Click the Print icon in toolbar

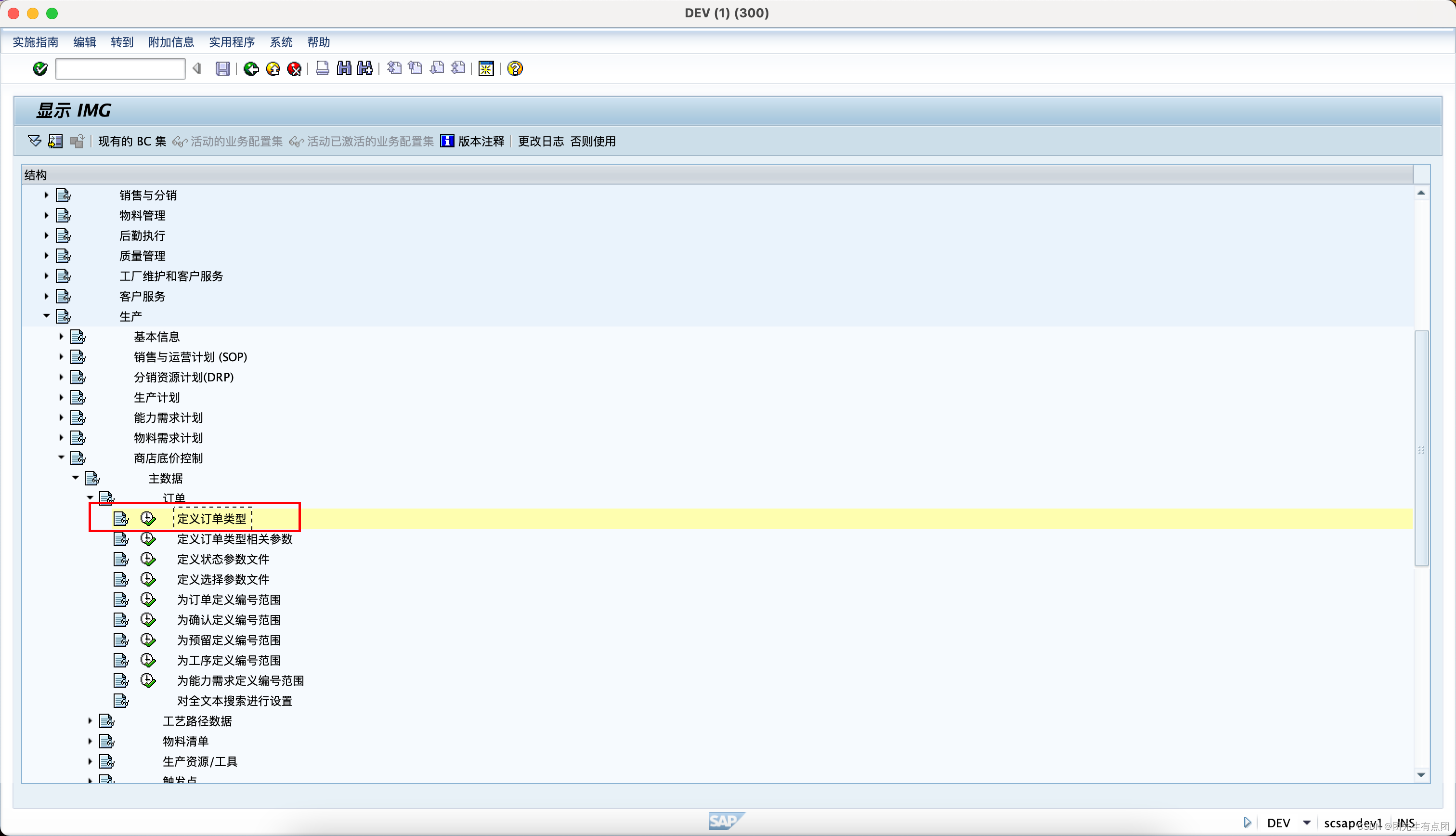click(323, 69)
